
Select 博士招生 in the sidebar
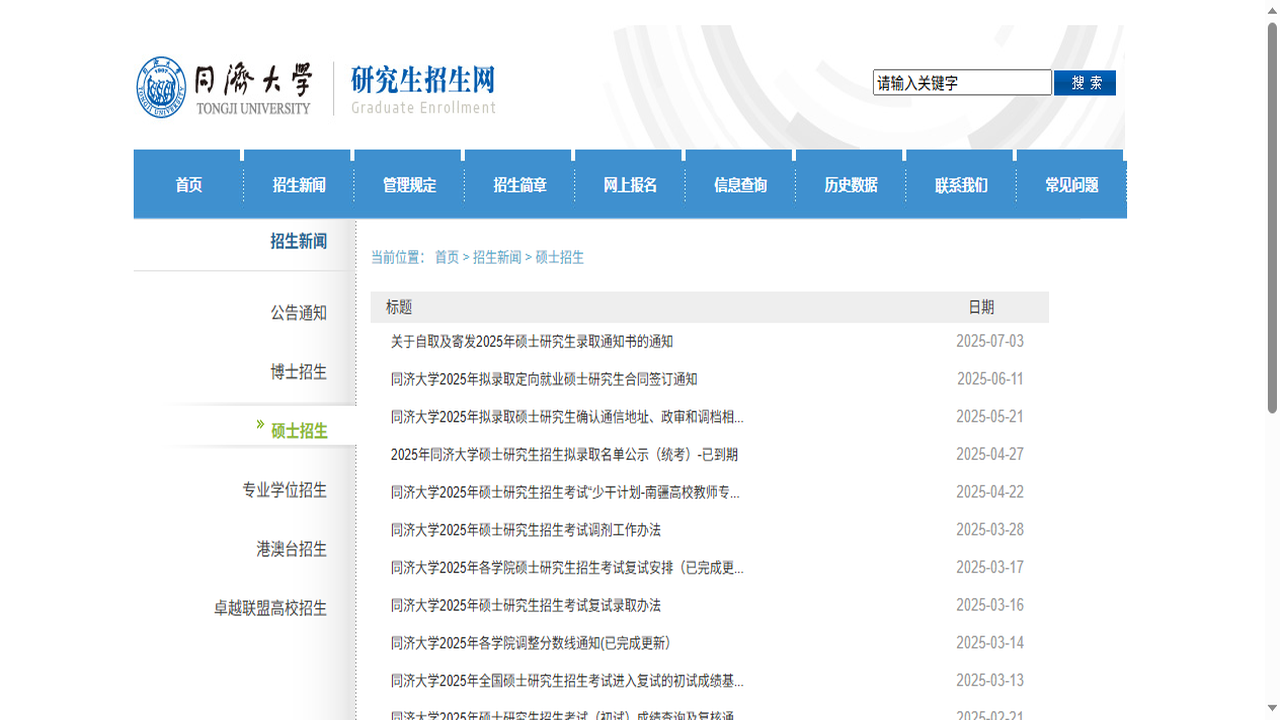pyautogui.click(x=297, y=371)
